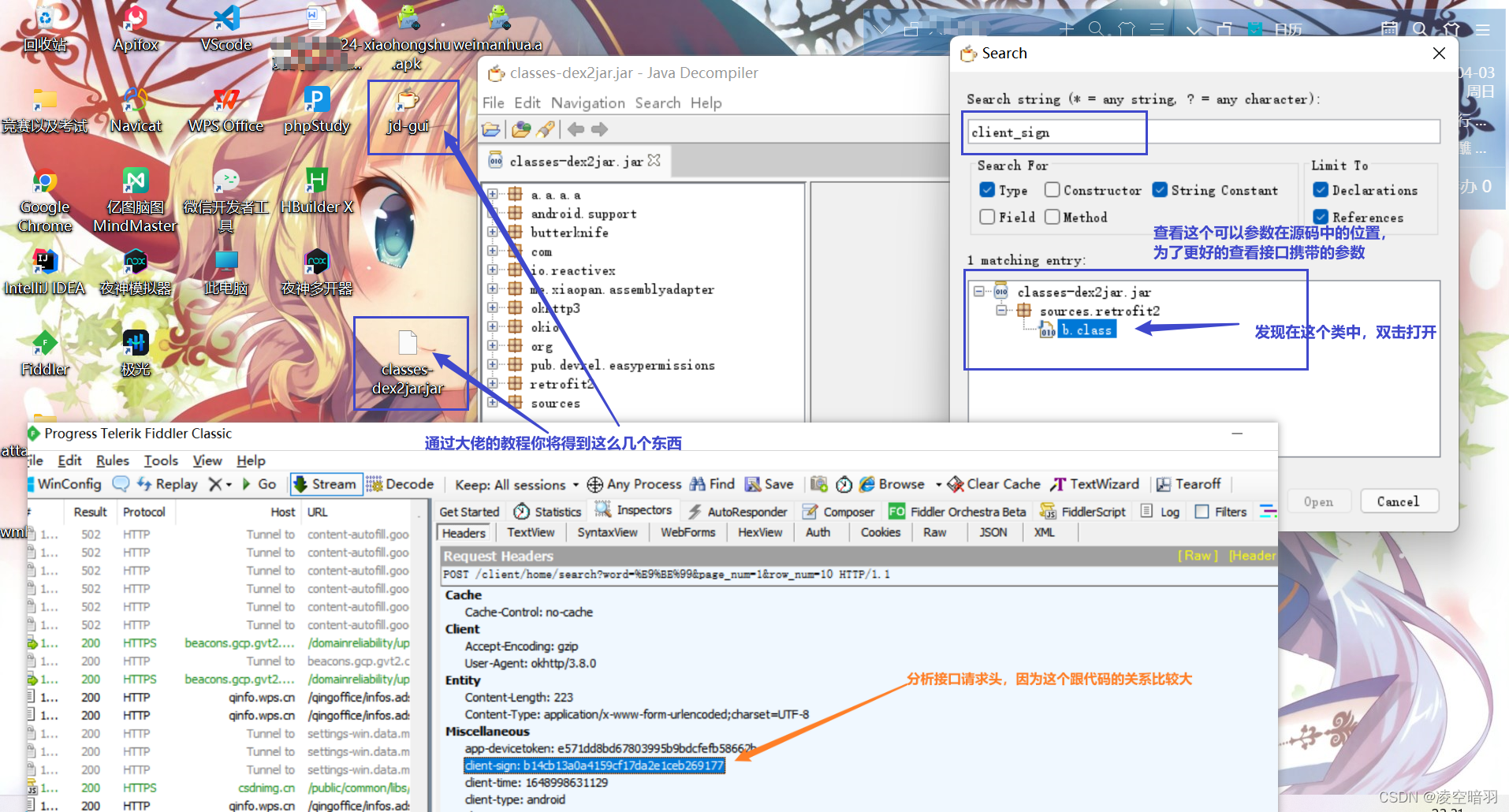
Task: Select JSON request inspector tab
Action: pos(993,532)
